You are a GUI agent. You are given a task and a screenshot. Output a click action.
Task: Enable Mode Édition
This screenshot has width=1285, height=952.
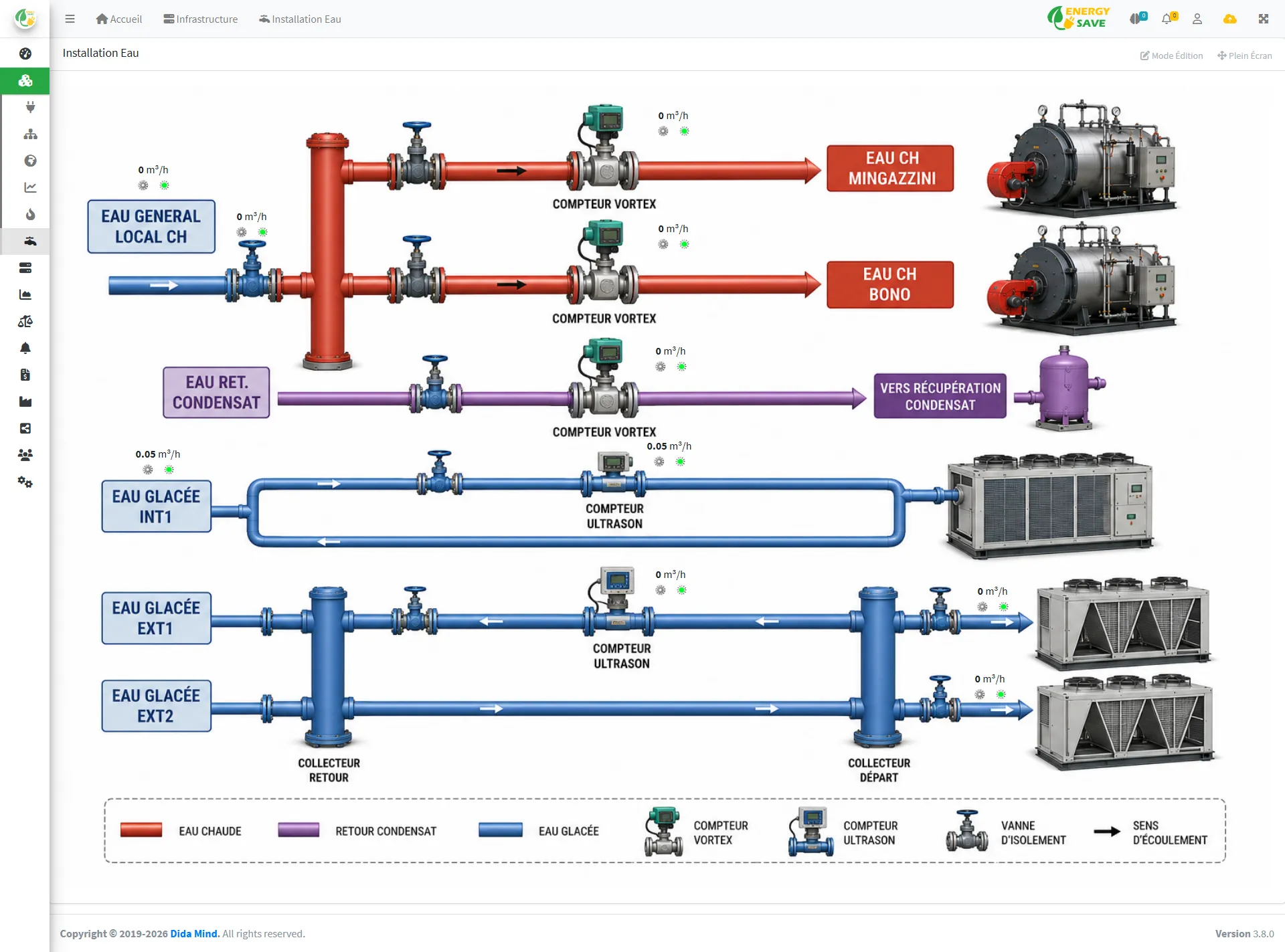click(x=1171, y=56)
